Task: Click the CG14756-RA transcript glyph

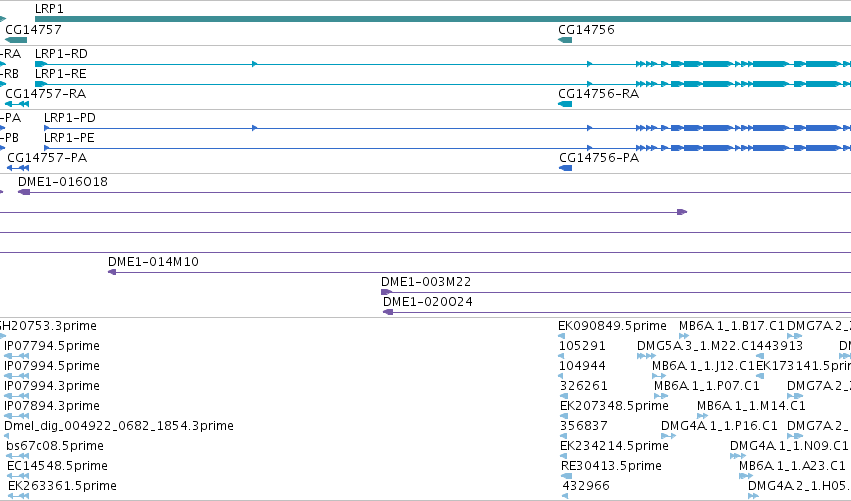Action: click(x=565, y=104)
